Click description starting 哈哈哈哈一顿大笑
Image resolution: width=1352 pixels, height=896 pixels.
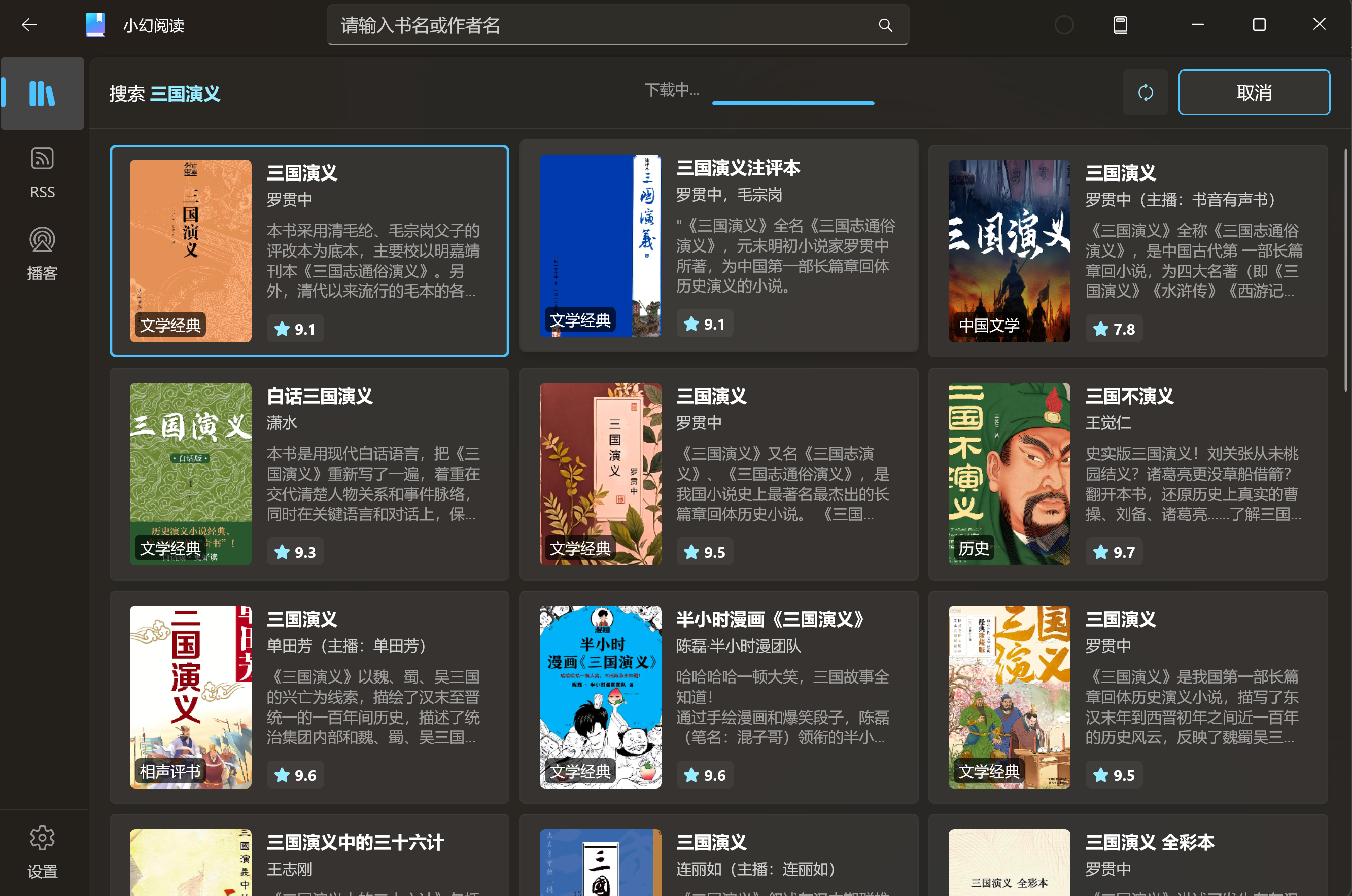tap(783, 707)
